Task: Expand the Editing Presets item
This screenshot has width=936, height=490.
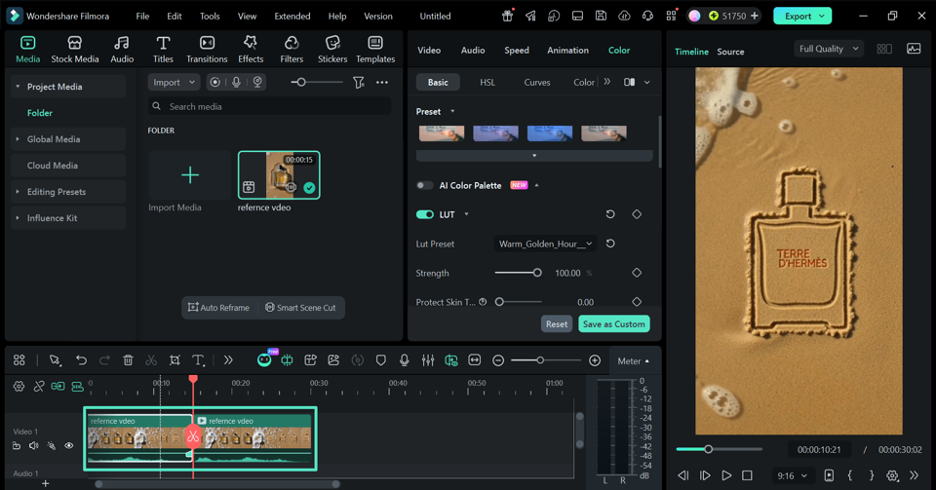Action: tap(17, 192)
